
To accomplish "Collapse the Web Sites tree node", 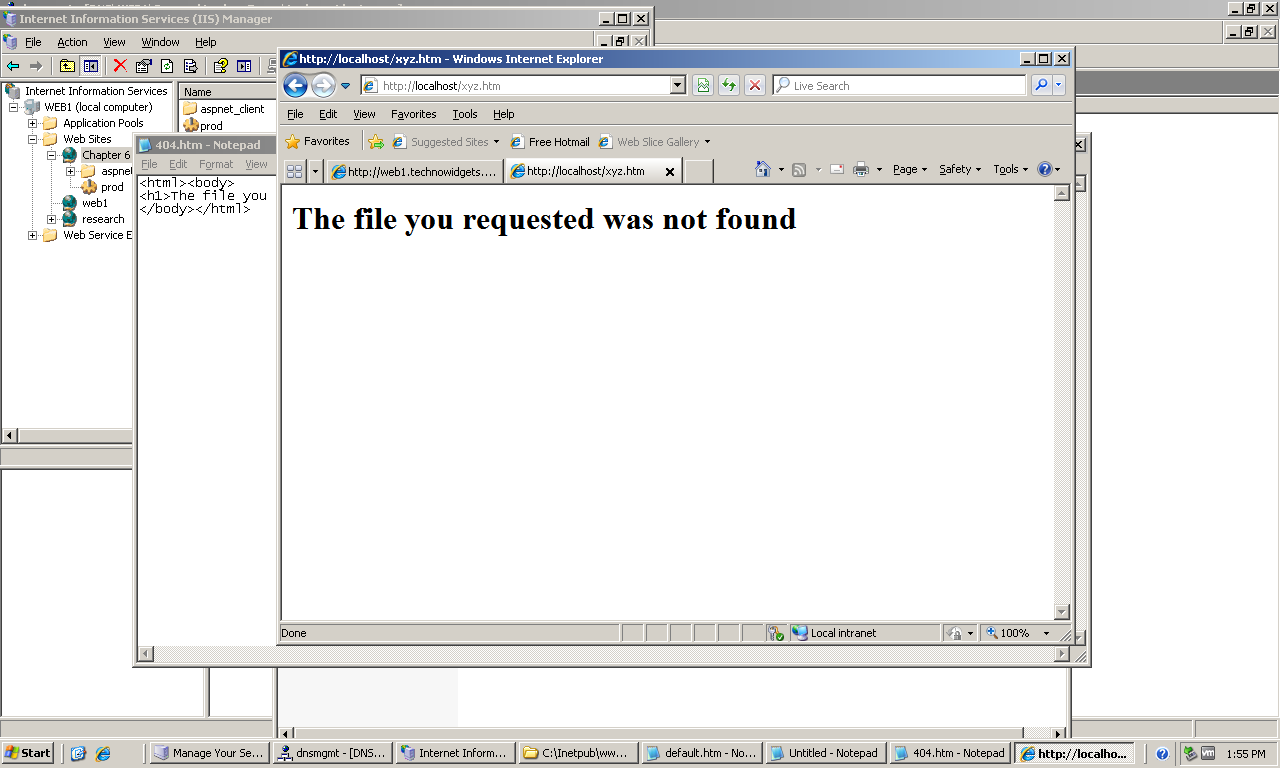I will click(33, 139).
